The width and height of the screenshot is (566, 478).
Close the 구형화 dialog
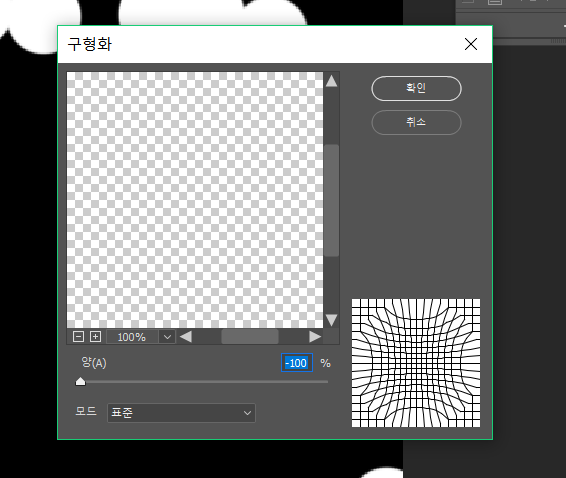click(471, 44)
